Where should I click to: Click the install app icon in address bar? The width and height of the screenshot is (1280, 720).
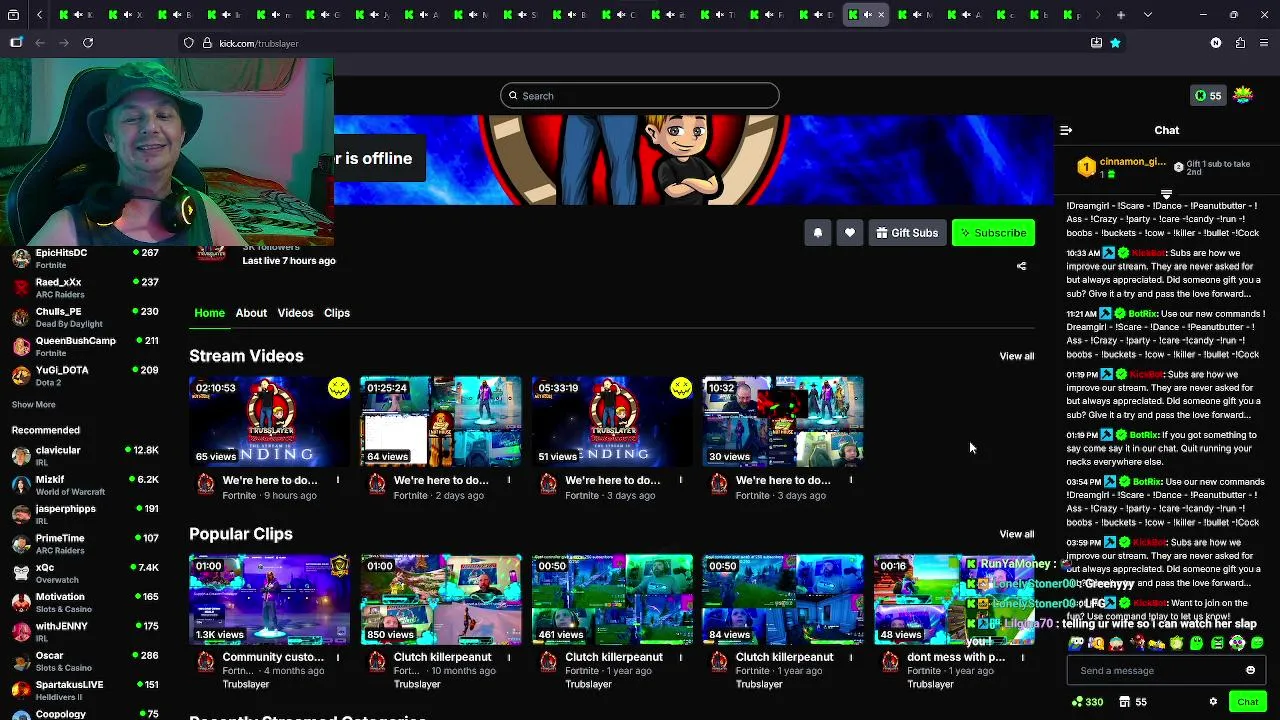click(1096, 43)
